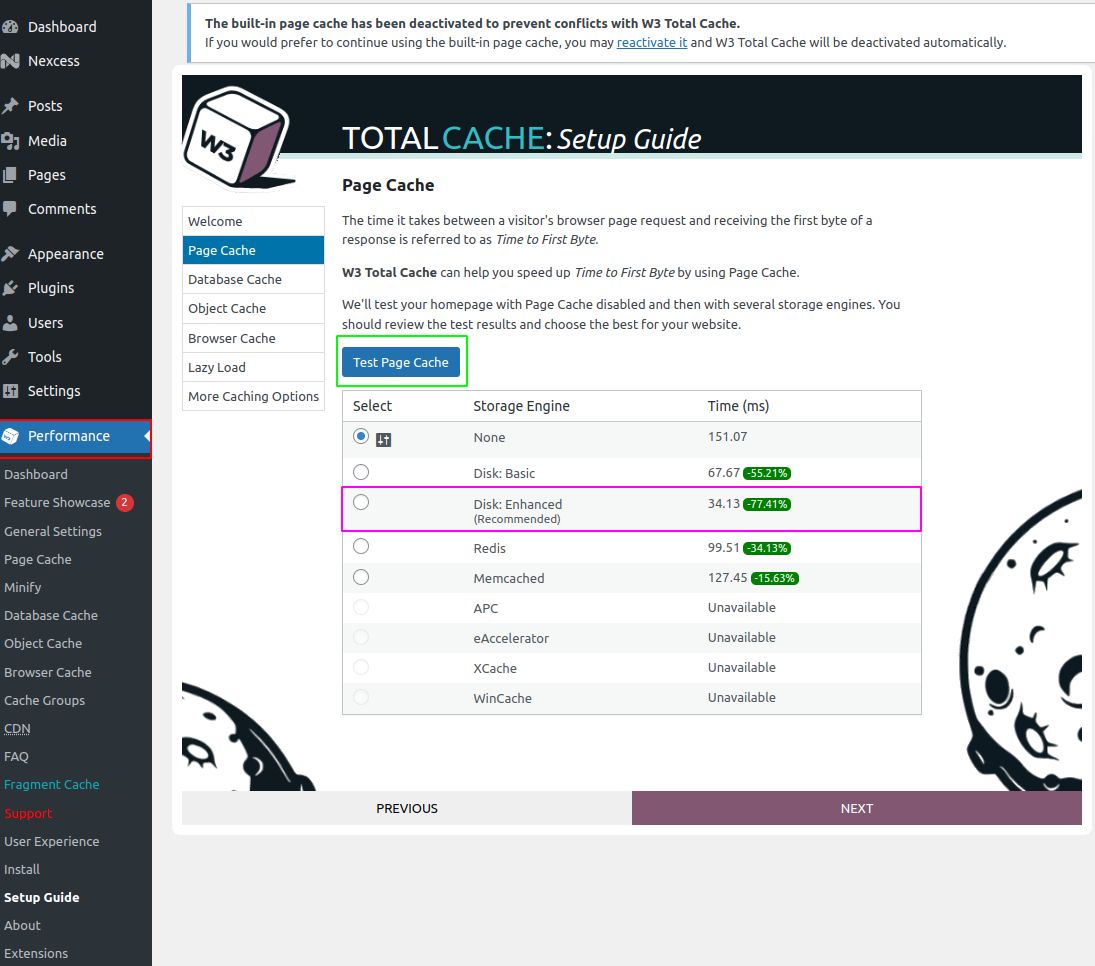Click the NEXT button
This screenshot has width=1095, height=966.
(856, 808)
